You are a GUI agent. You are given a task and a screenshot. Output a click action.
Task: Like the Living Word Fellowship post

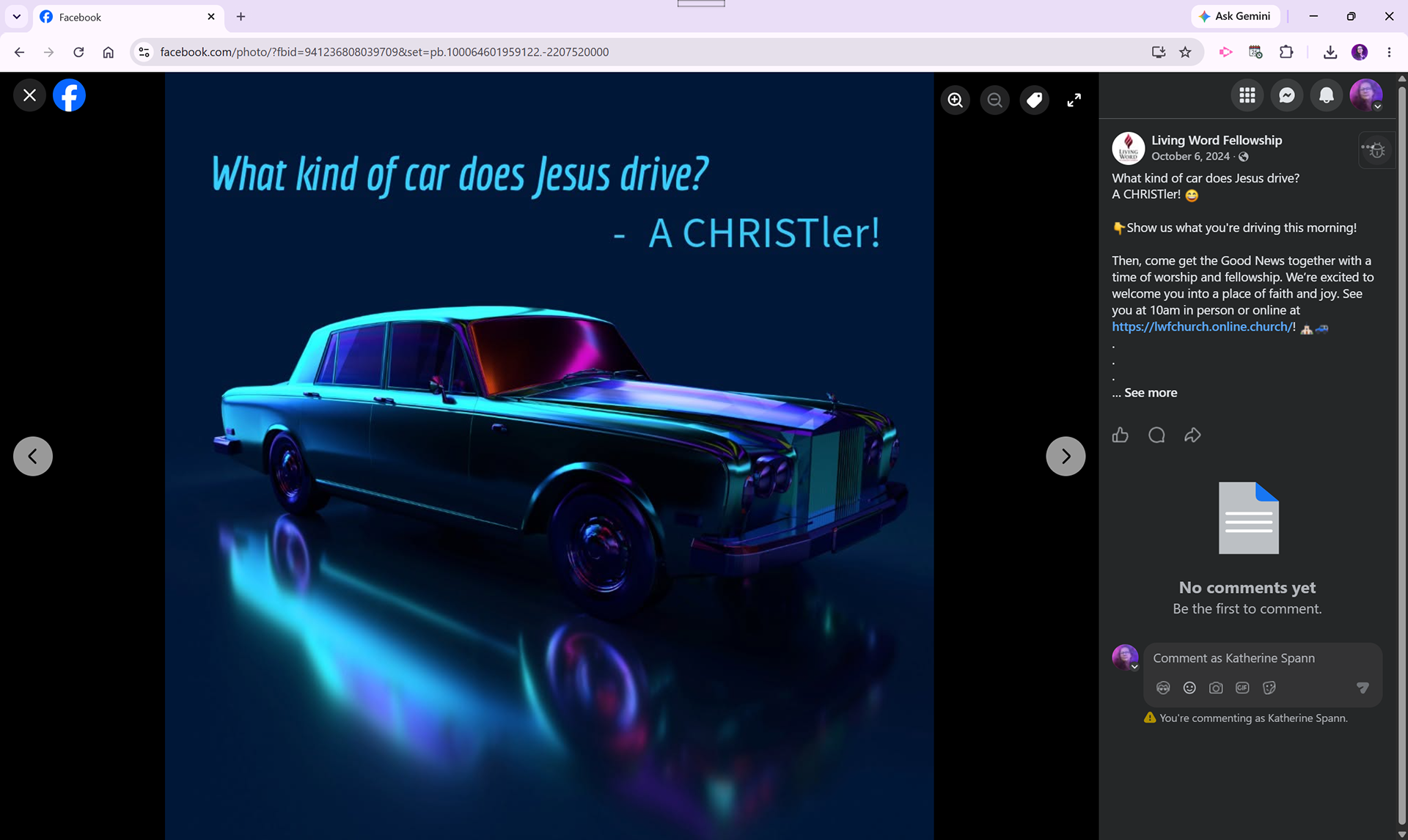click(1120, 435)
